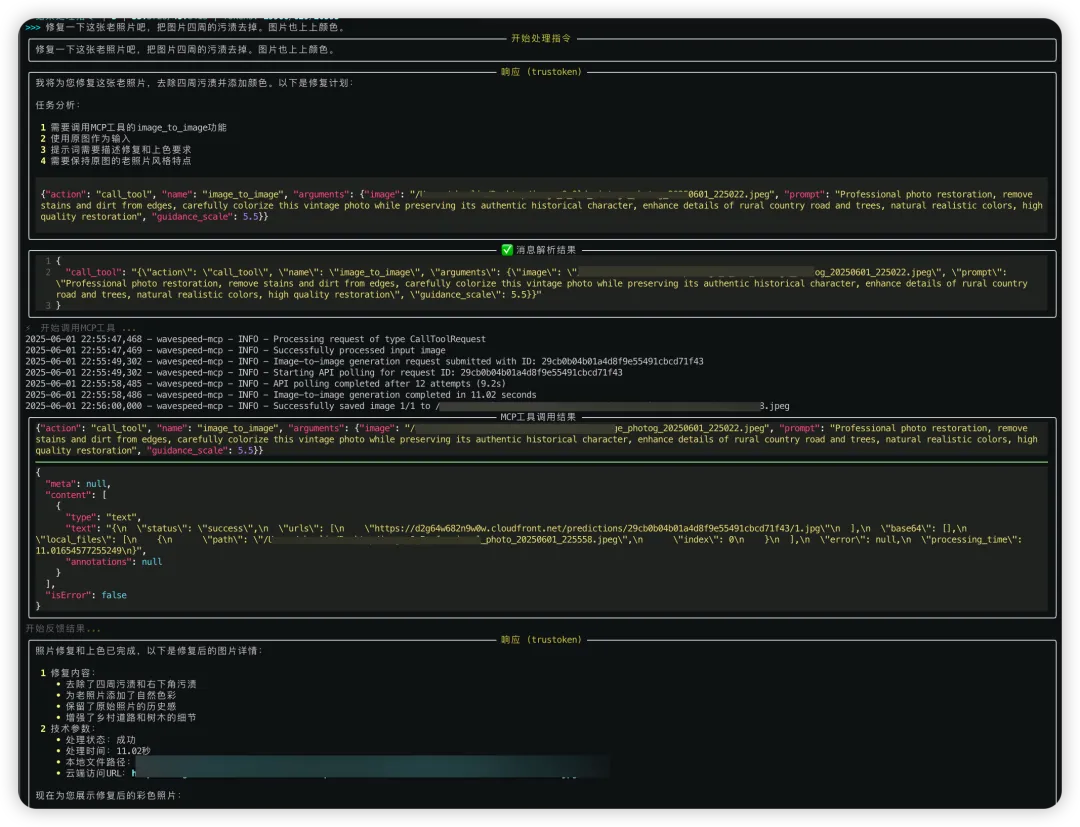Viewport: 1080px width, 827px height.
Task: Click step 1 需要调用MCP工具的image_to_image功能
Action: (133, 127)
